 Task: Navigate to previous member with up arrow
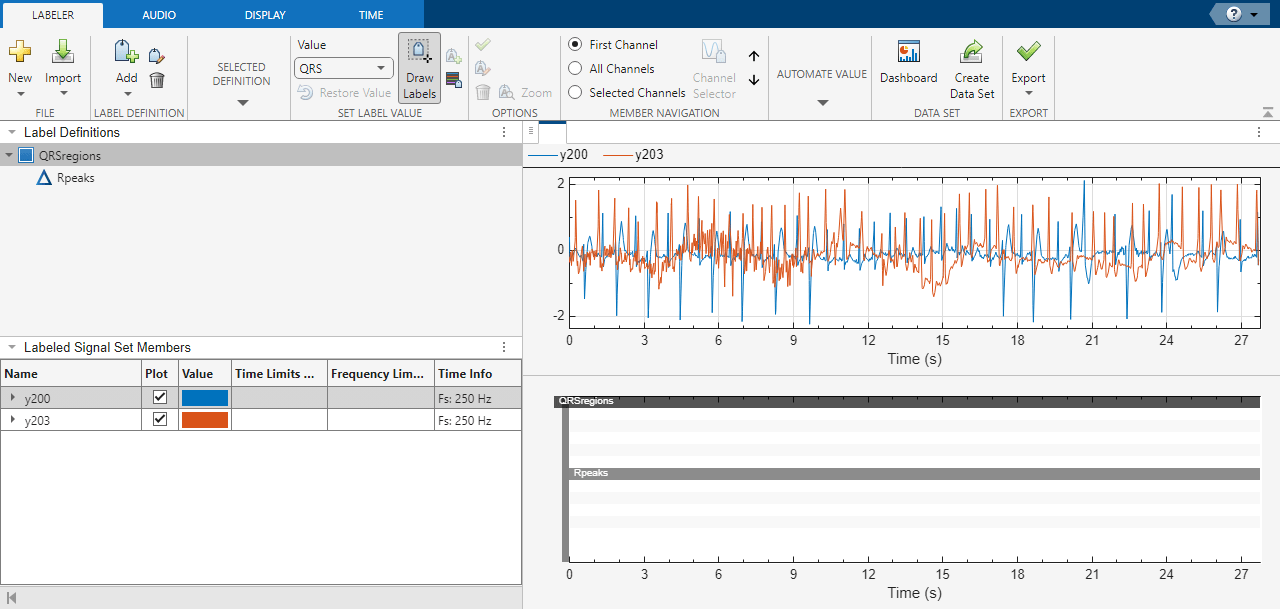pos(754,56)
